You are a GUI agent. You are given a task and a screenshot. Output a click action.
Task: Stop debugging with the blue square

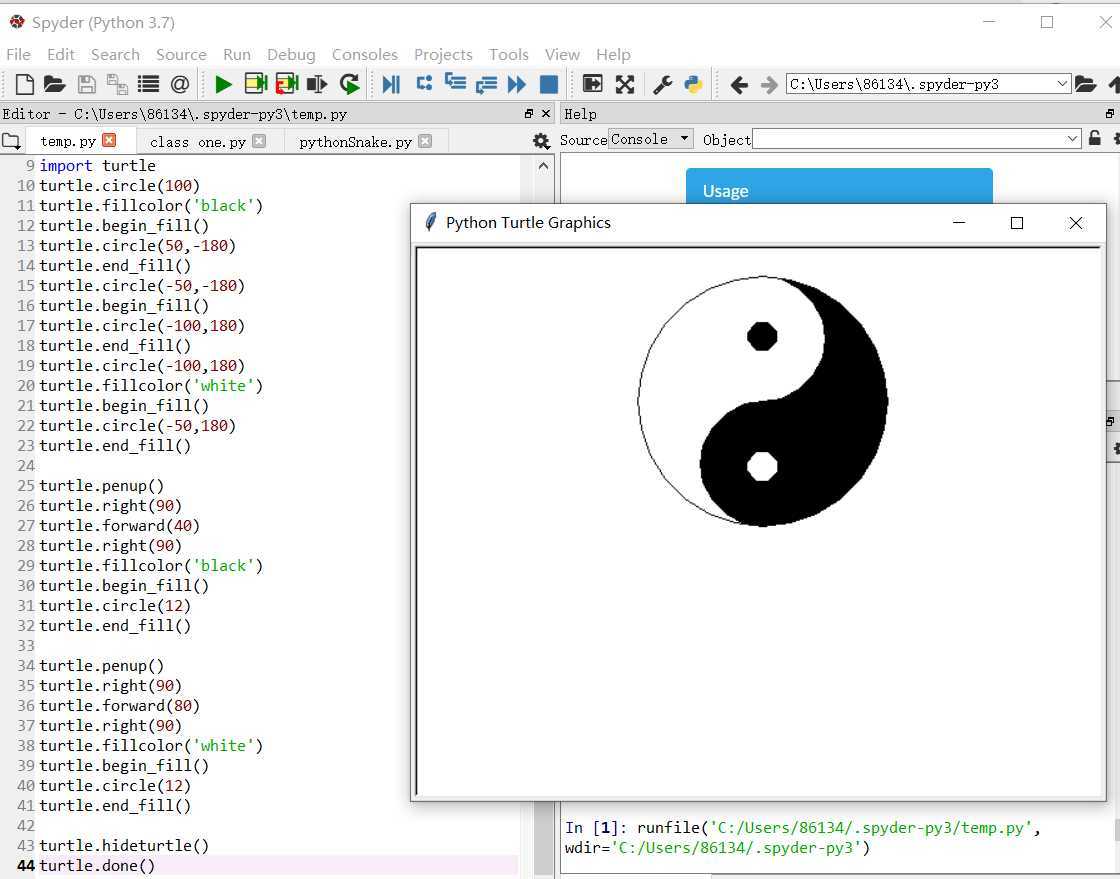(549, 84)
